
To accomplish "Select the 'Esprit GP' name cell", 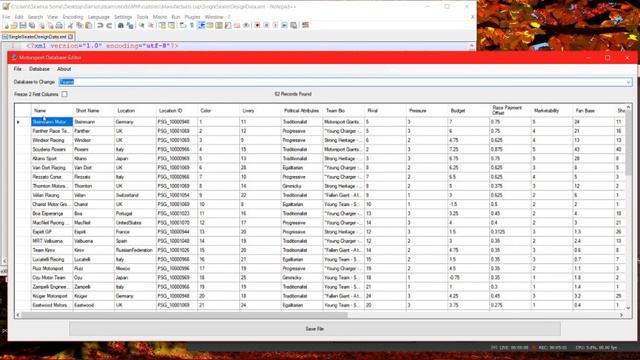I will (x=52, y=232).
